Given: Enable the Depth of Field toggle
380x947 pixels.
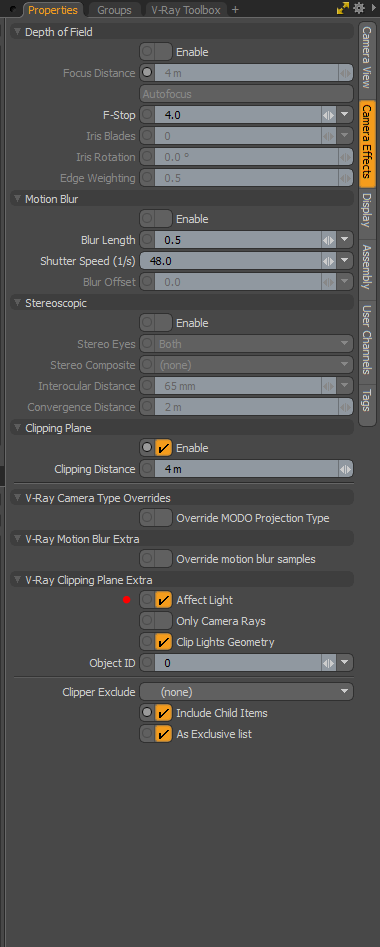Looking at the screenshot, I should pos(156,52).
